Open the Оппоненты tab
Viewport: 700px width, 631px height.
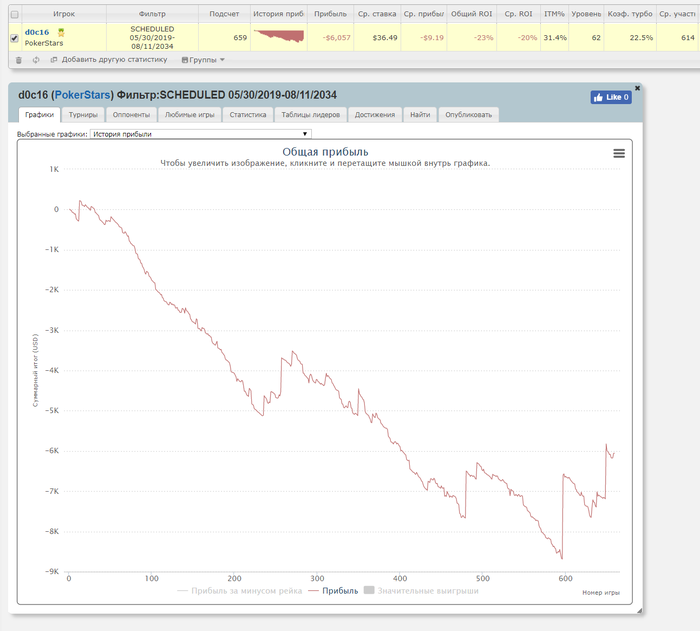point(131,115)
